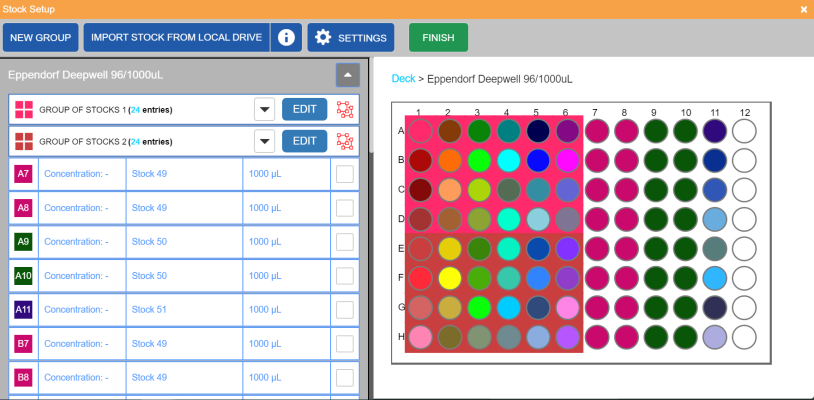Click the layout icon for Stocks Group 2

(x=345, y=141)
